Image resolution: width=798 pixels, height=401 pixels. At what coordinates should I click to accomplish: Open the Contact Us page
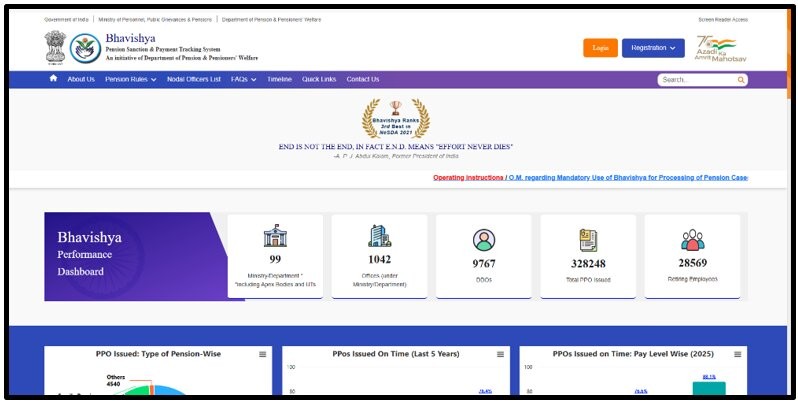[363, 79]
